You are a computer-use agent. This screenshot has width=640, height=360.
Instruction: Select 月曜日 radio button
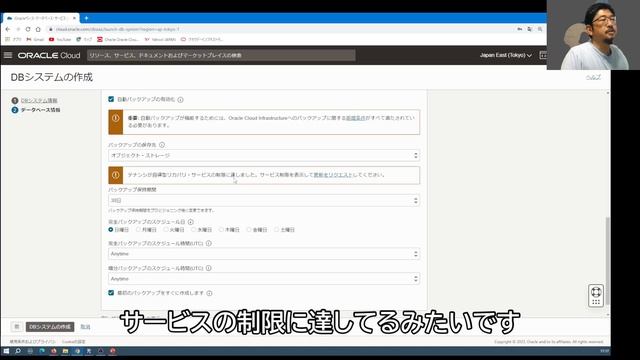pyautogui.click(x=138, y=230)
